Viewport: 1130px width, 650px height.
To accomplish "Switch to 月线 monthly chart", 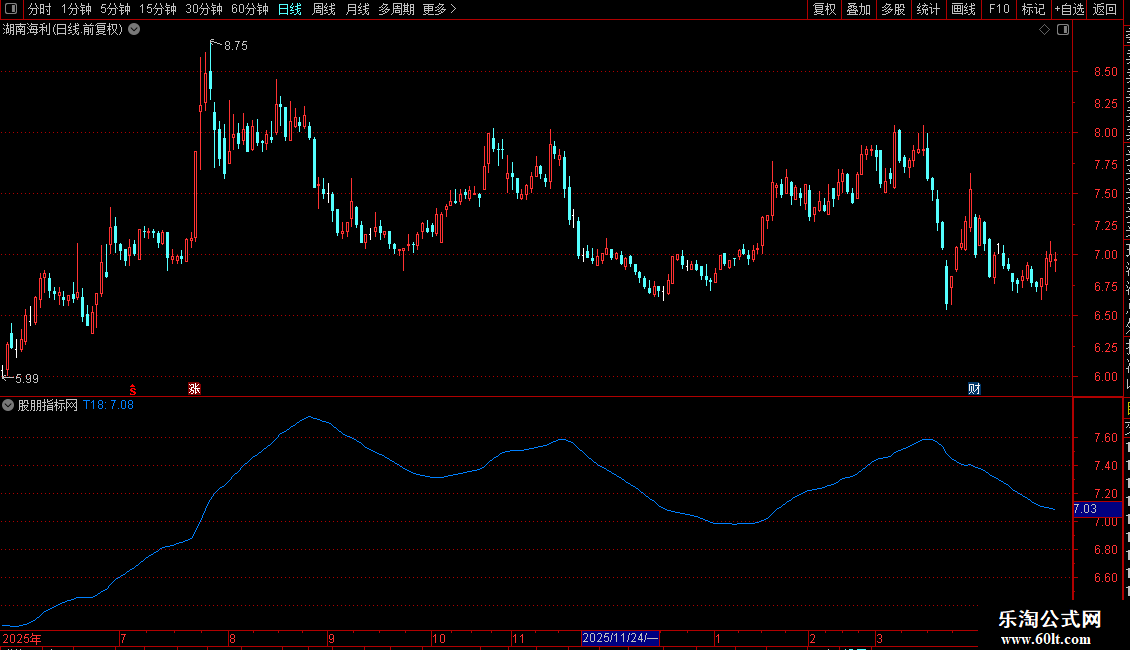I will [x=357, y=9].
